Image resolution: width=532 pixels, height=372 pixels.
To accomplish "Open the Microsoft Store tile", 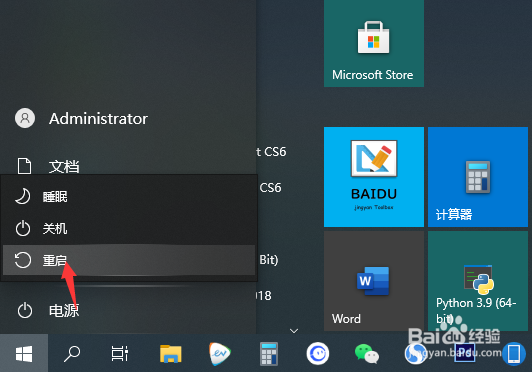I will (x=374, y=43).
